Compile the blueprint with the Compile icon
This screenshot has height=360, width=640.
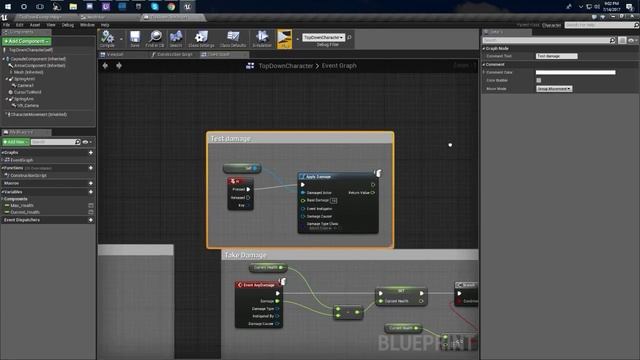pyautogui.click(x=107, y=39)
